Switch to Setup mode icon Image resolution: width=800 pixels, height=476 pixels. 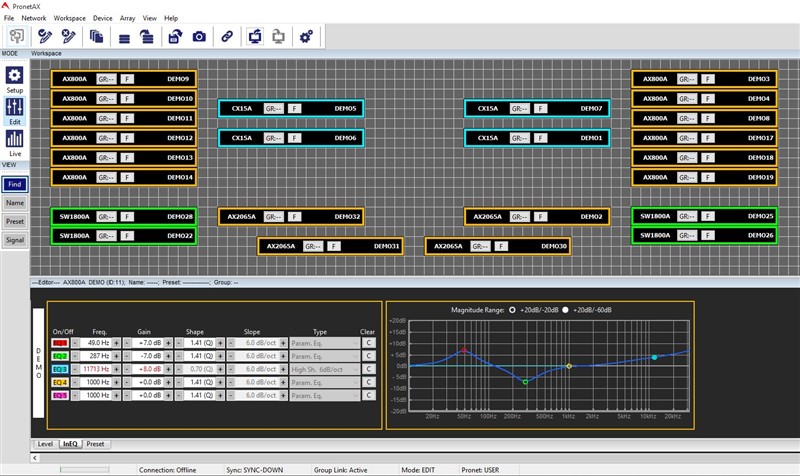click(x=14, y=76)
